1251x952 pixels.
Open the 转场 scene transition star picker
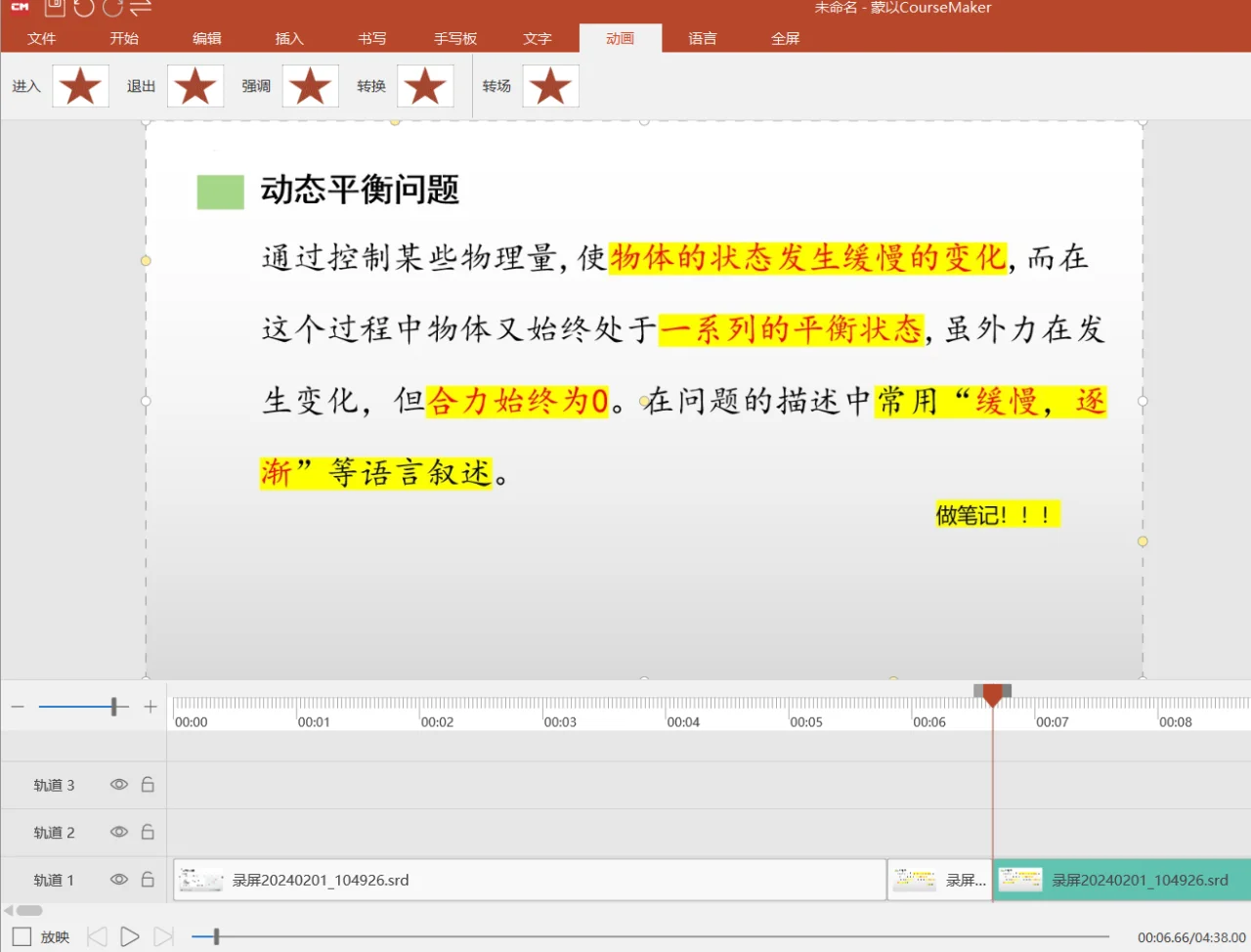550,86
